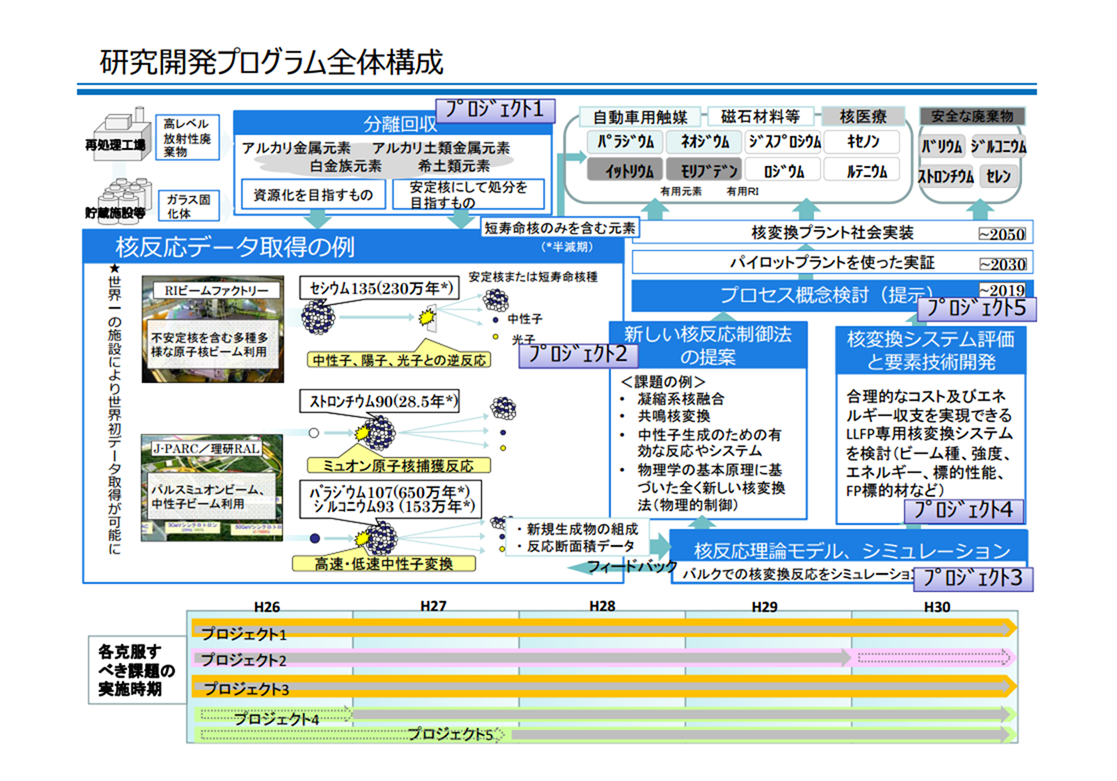Click the ジスプロシウム element box

[784, 142]
